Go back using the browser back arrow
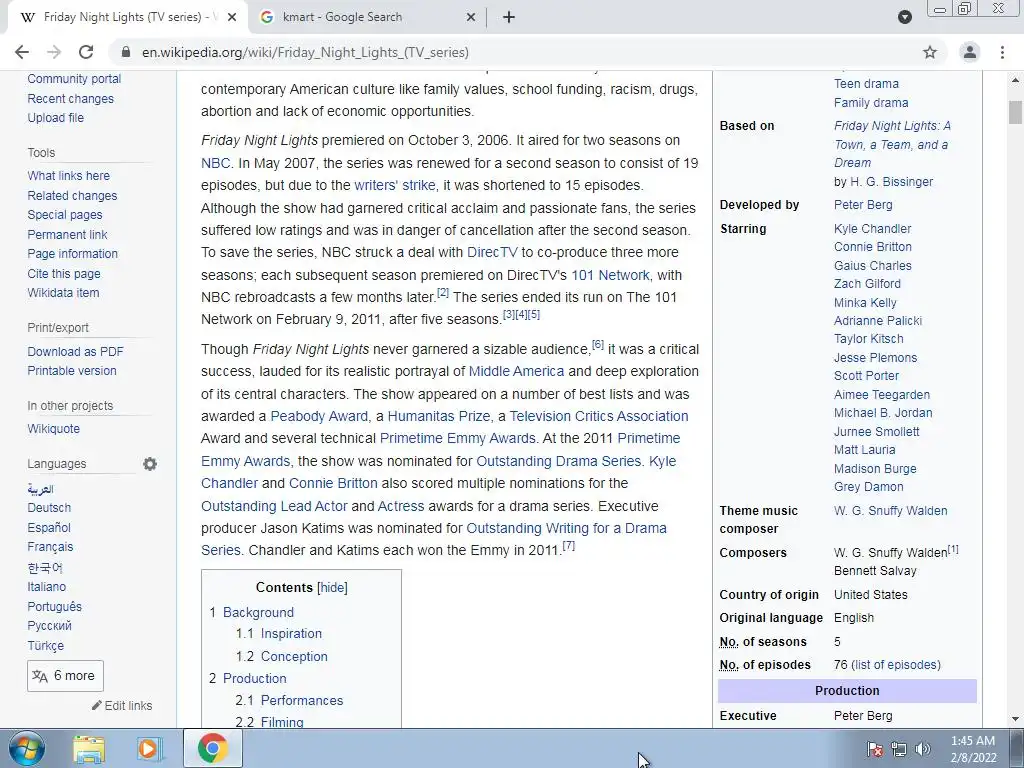 (x=22, y=52)
